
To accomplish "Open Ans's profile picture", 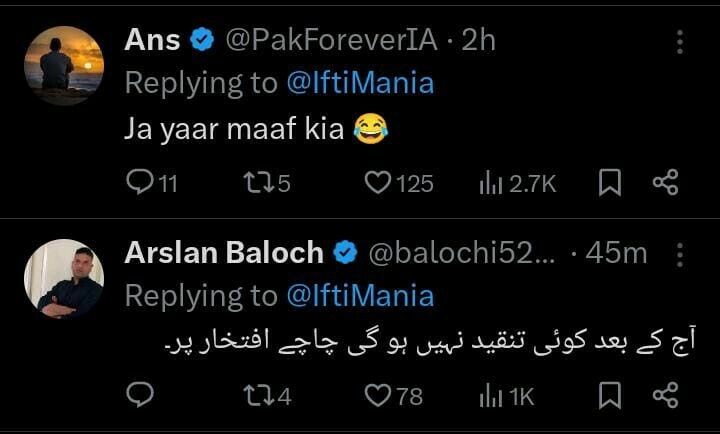I will click(63, 65).
